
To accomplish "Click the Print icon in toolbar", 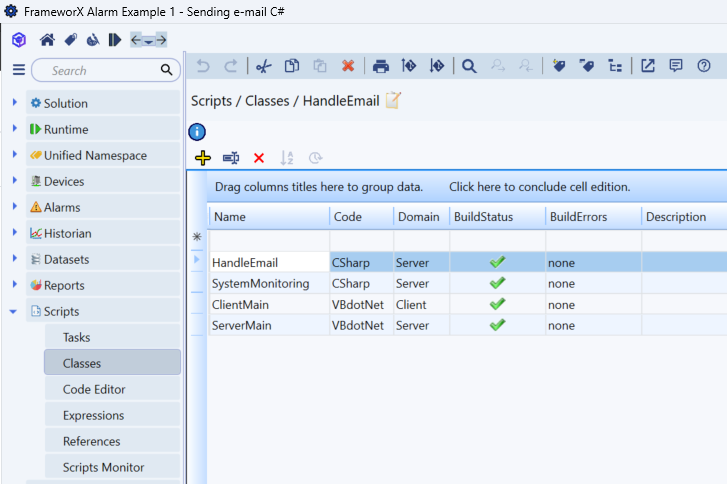I will pos(381,66).
